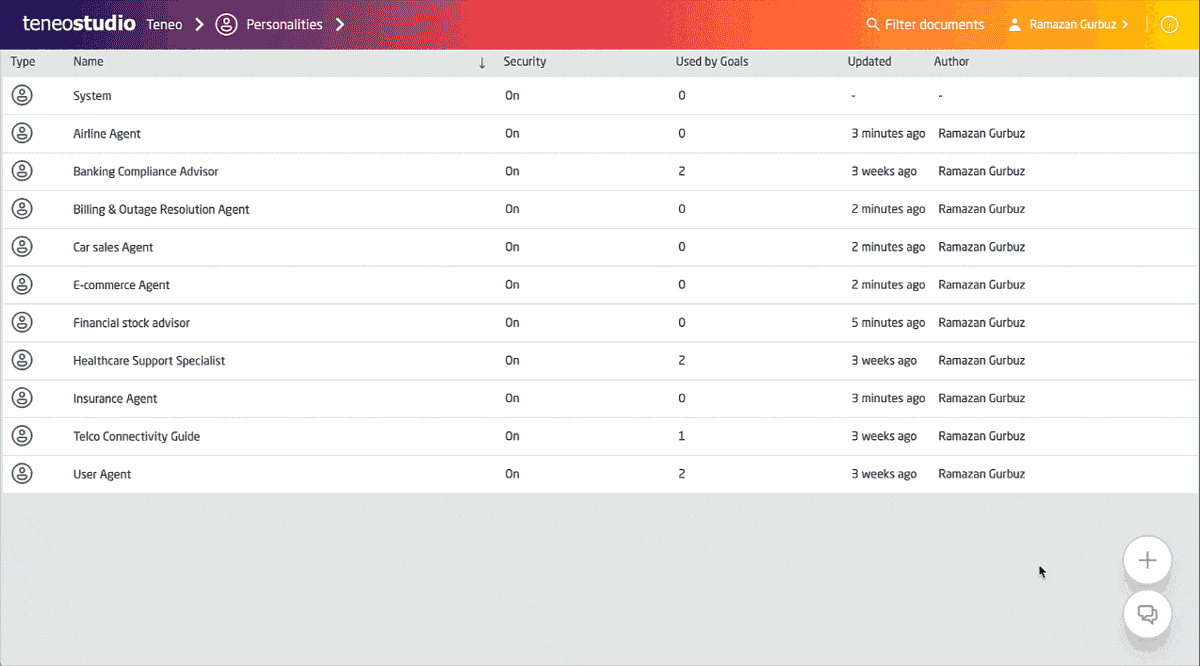The image size is (1200, 666).
Task: Open the chat bubble Try Out button
Action: pyautogui.click(x=1147, y=614)
